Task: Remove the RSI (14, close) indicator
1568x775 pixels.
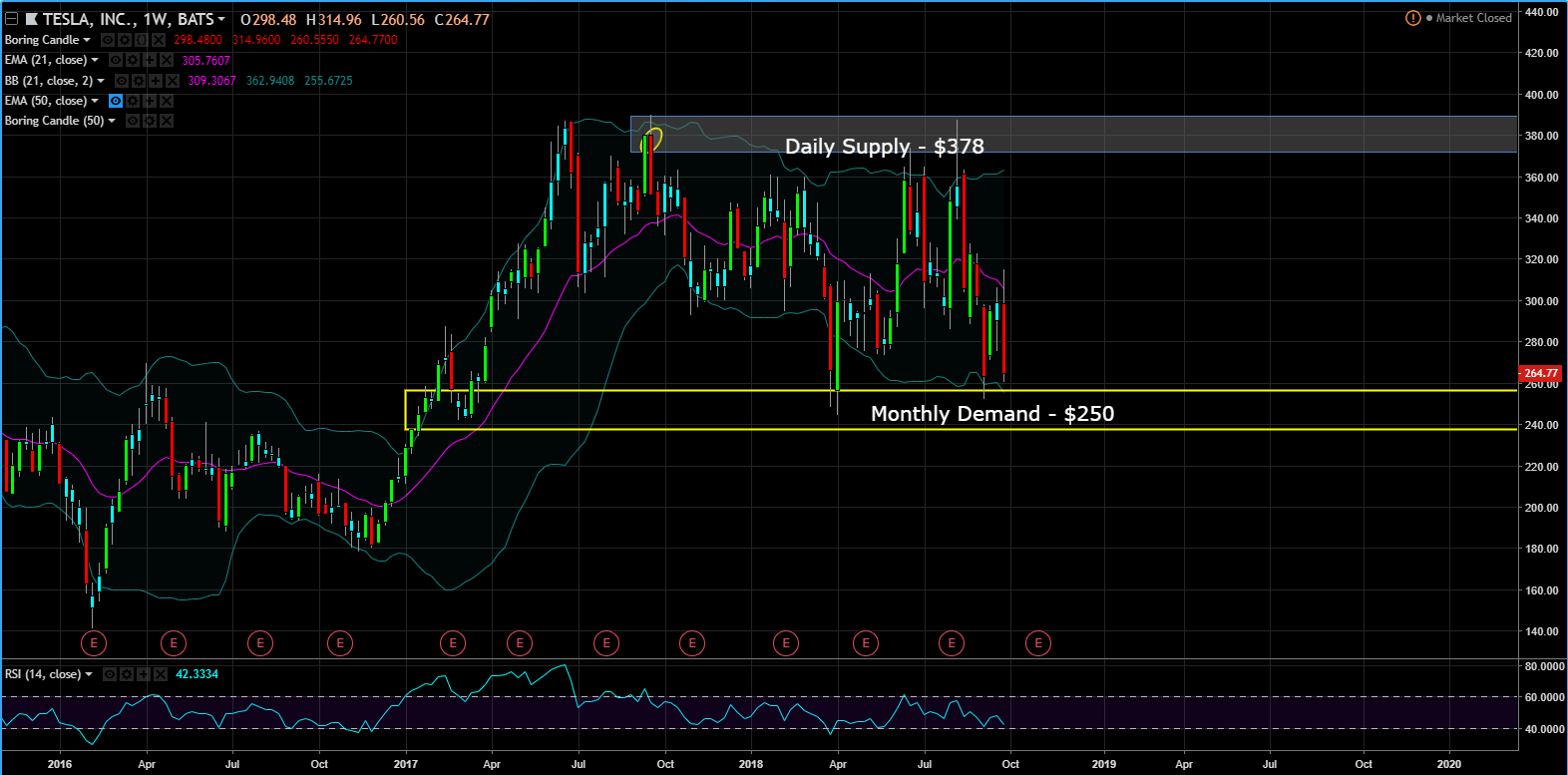Action: point(161,674)
